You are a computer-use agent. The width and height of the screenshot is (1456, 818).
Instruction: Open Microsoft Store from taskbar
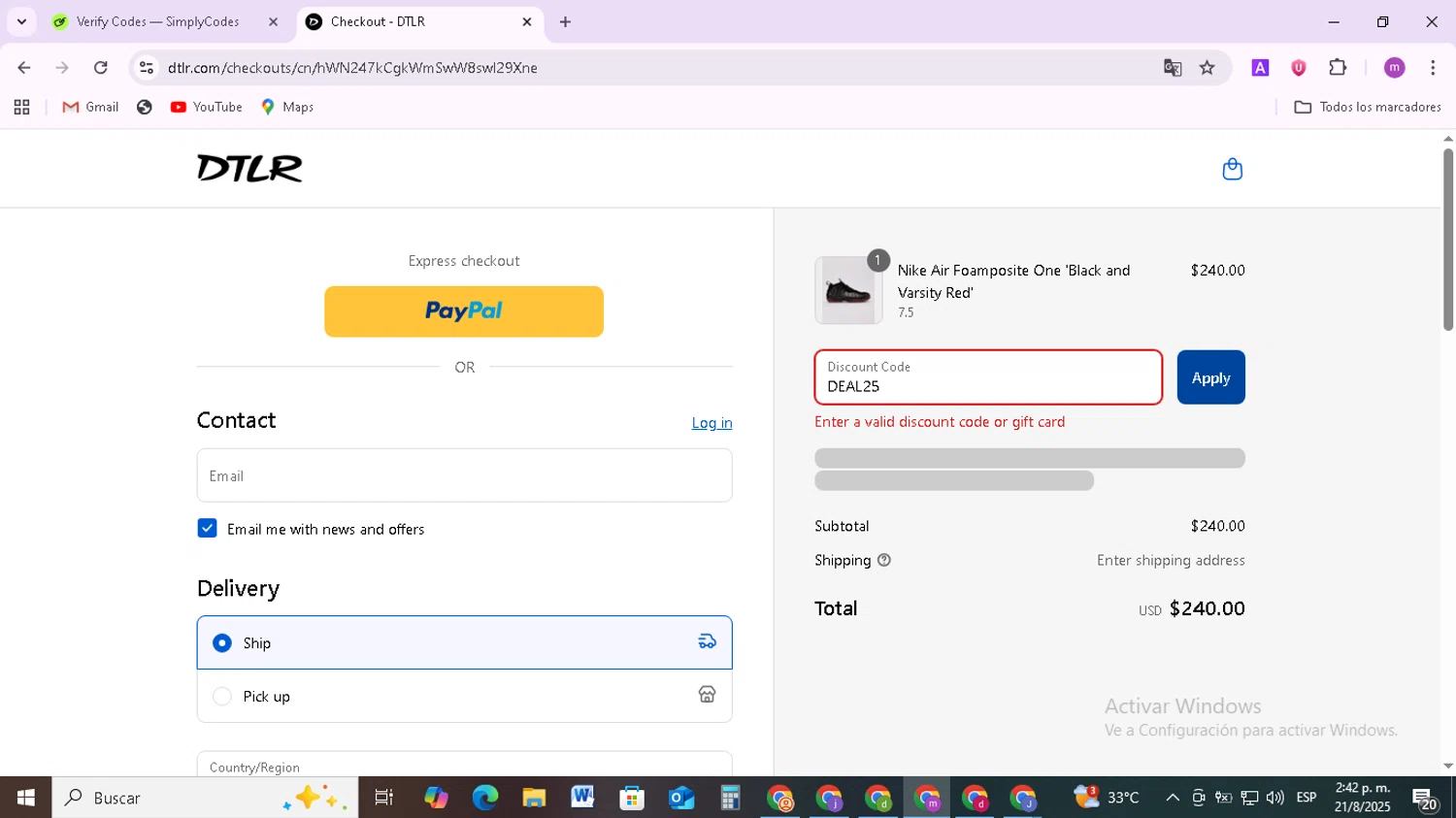[x=632, y=798]
